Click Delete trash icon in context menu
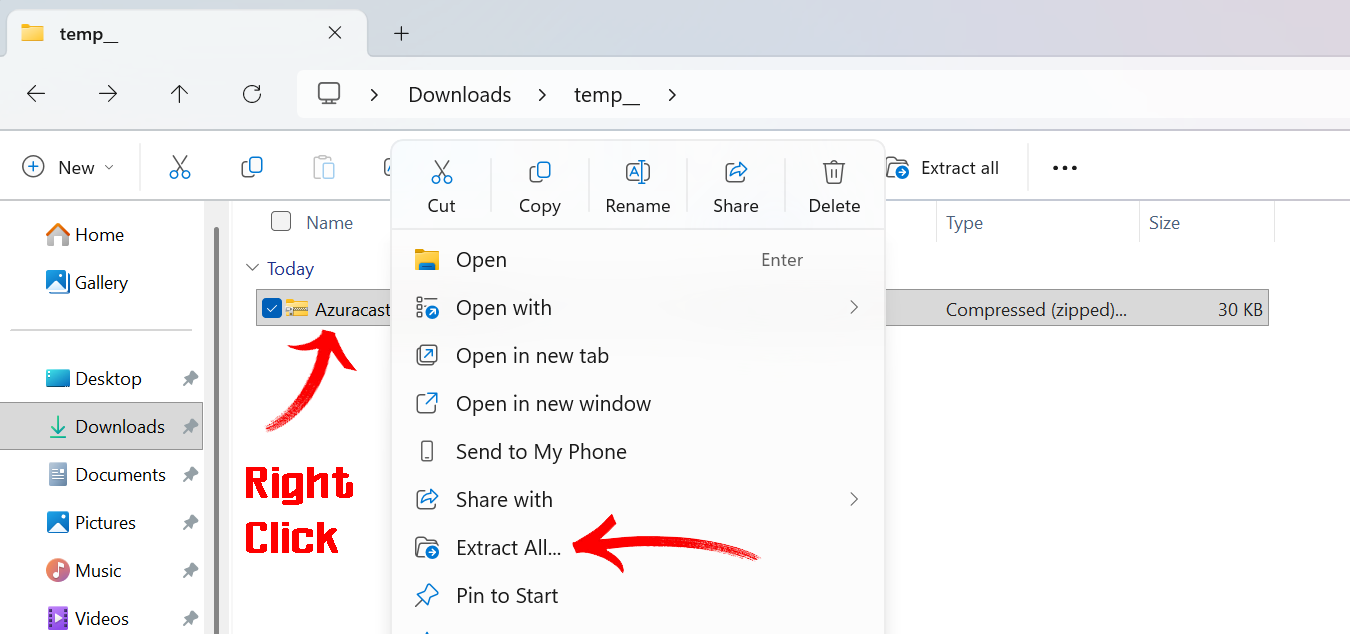 [x=834, y=173]
